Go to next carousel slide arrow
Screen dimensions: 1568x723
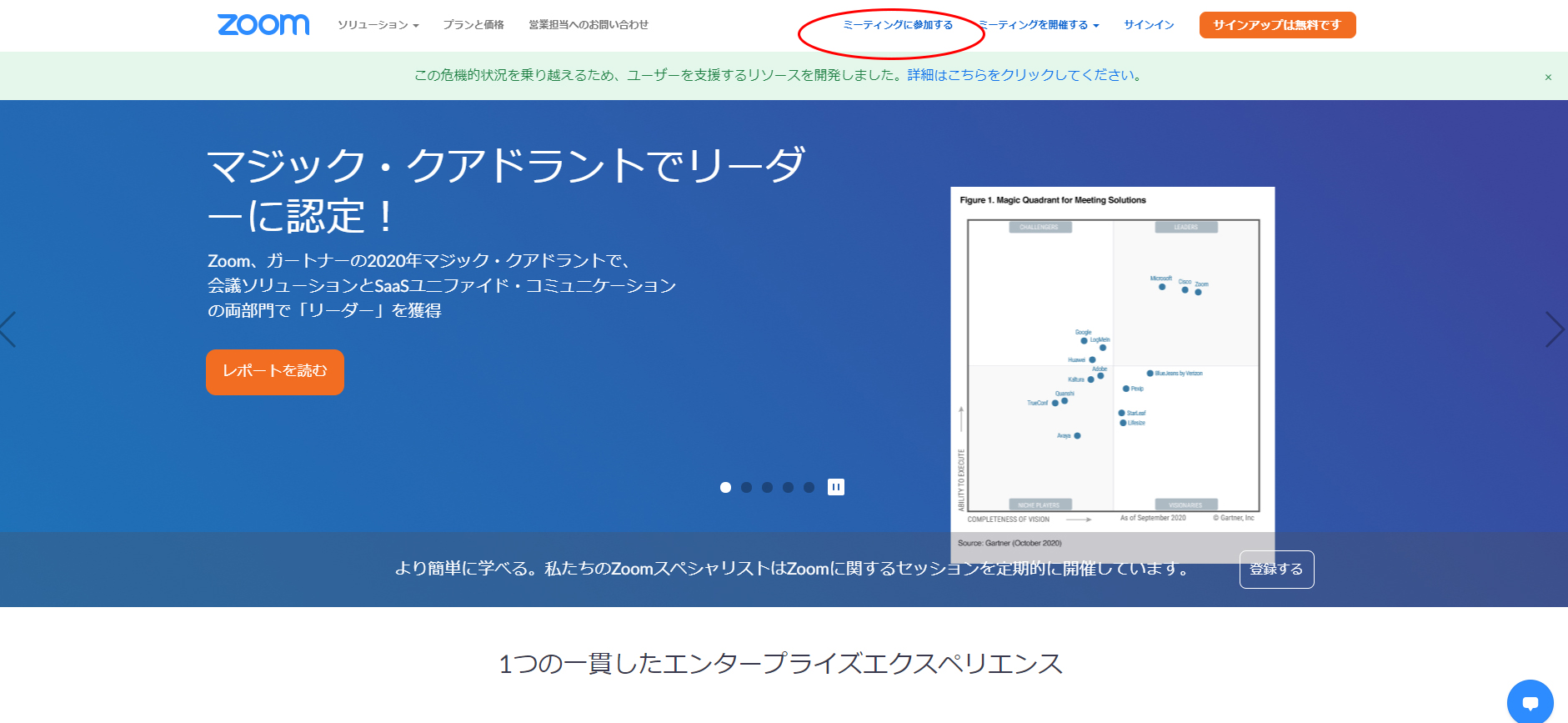point(1555,329)
